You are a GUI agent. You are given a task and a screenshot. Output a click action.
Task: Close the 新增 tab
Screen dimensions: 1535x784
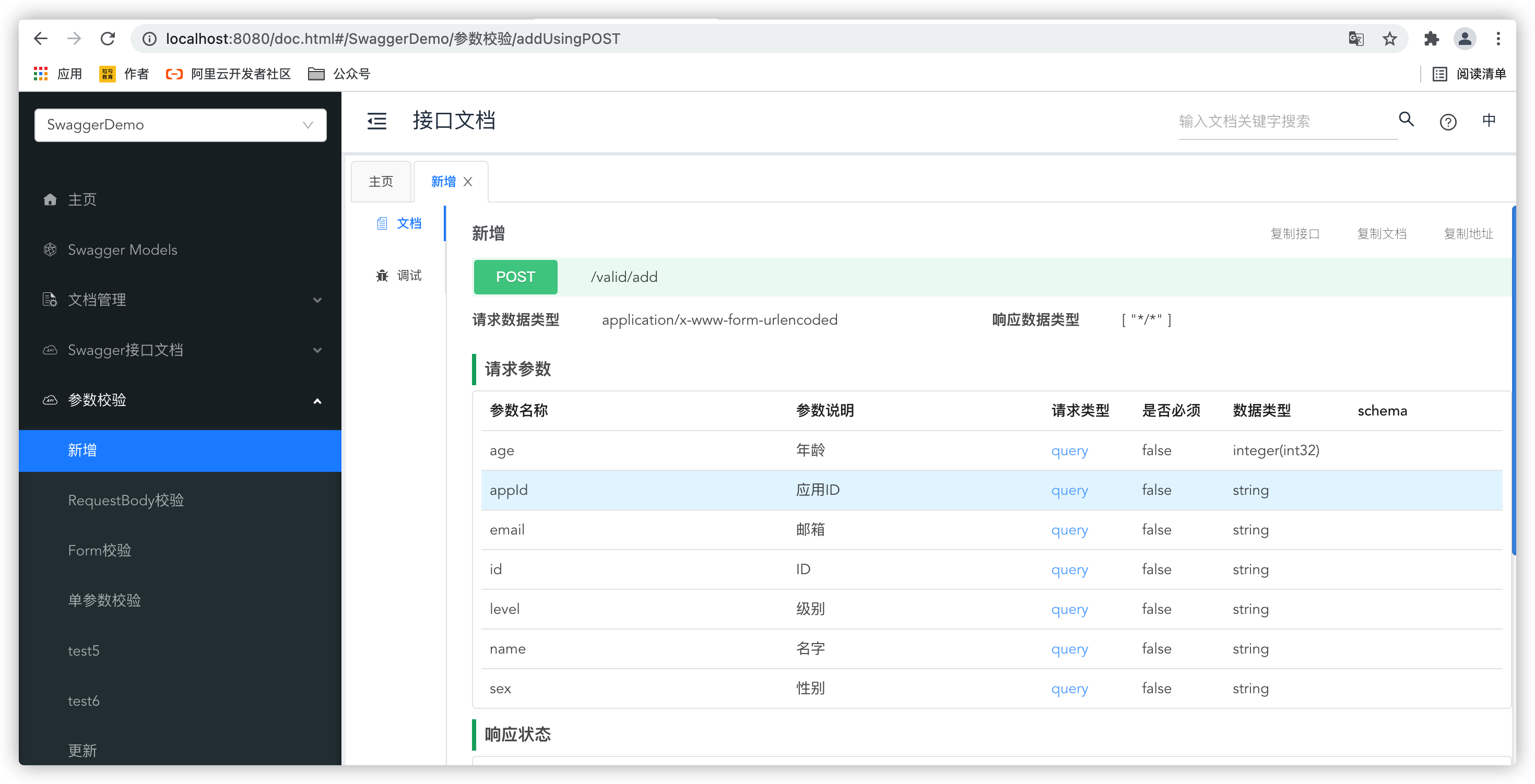point(468,182)
